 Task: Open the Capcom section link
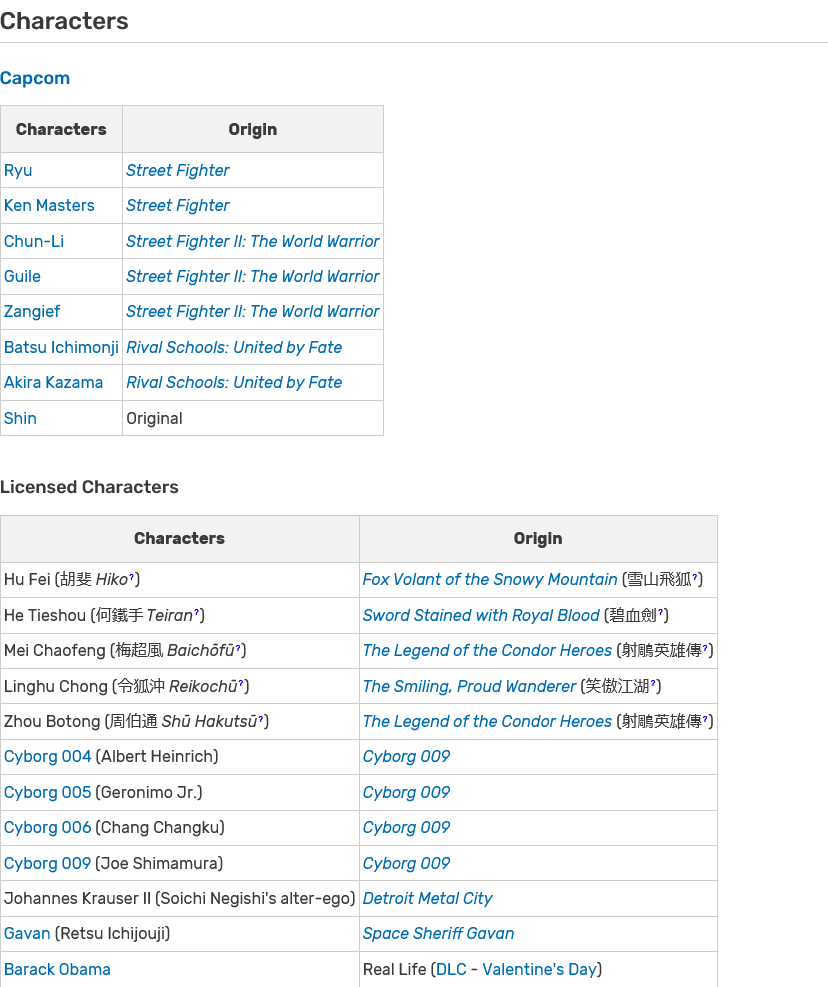(35, 78)
